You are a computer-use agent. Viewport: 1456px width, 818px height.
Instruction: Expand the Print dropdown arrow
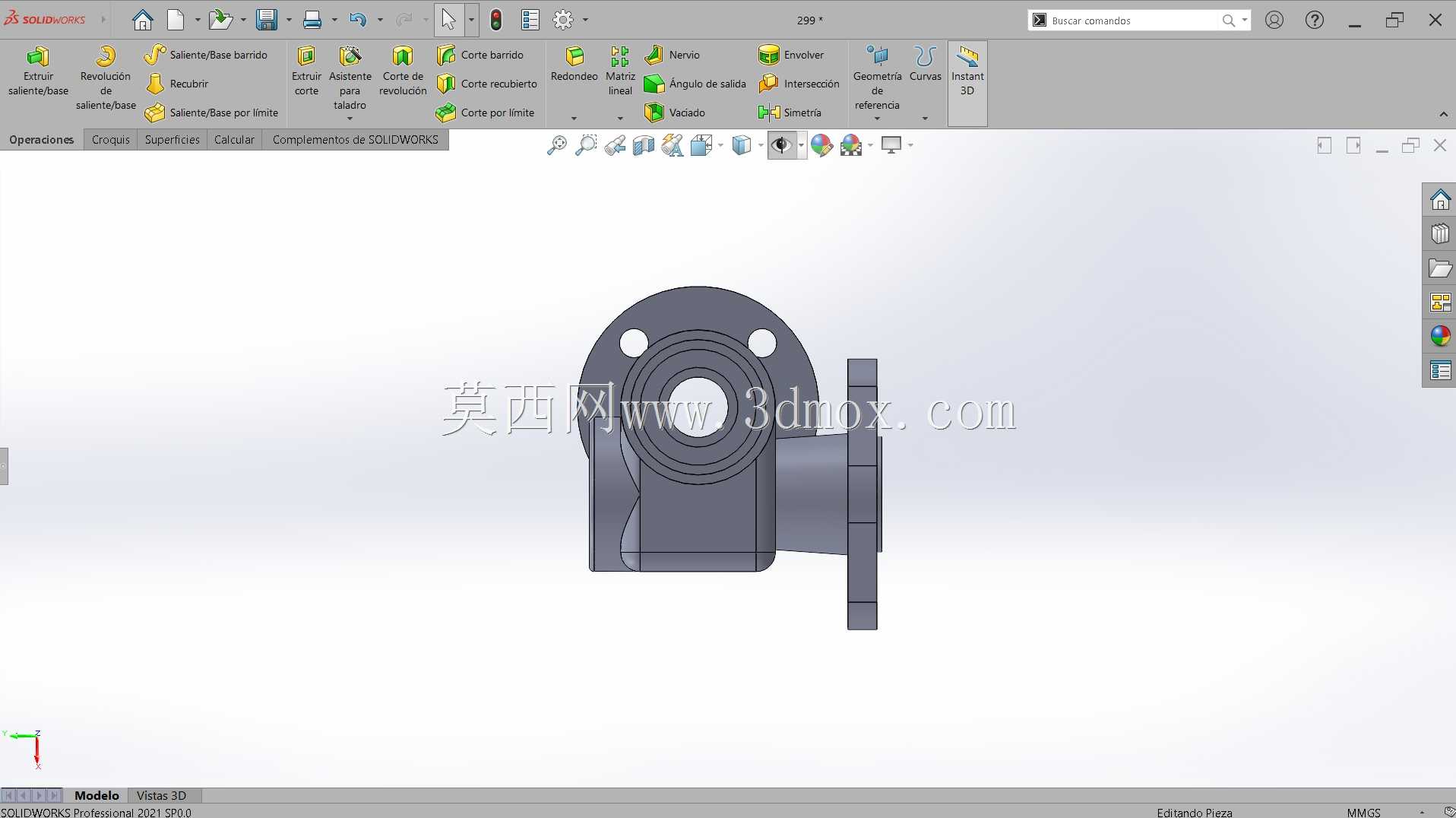click(334, 21)
